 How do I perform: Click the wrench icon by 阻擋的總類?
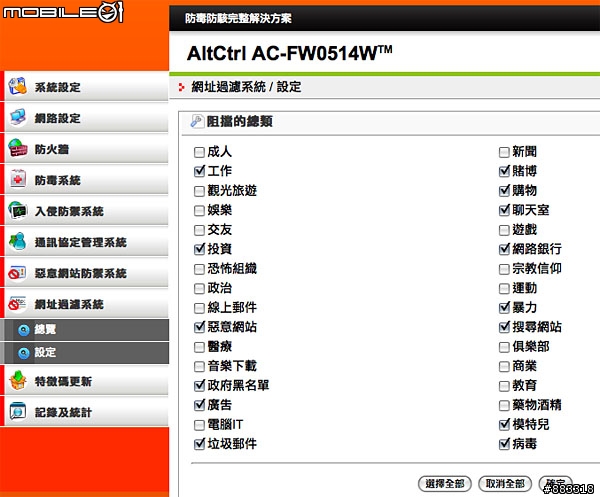tap(197, 121)
